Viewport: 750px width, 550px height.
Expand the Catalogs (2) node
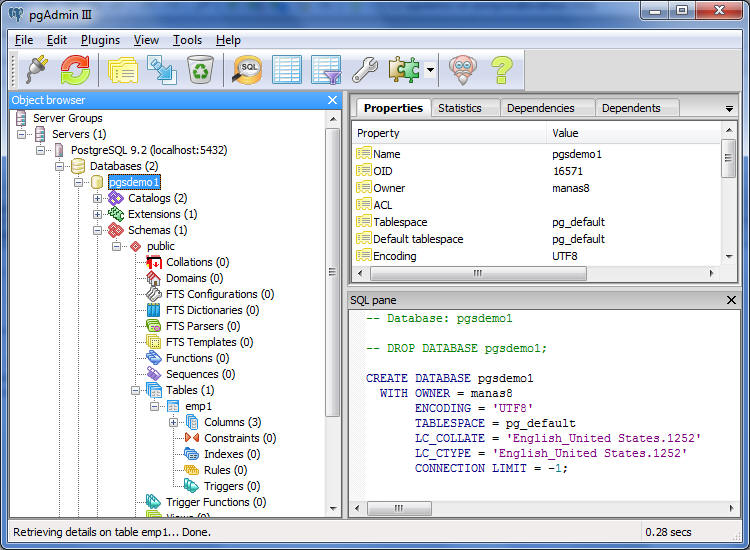point(98,198)
